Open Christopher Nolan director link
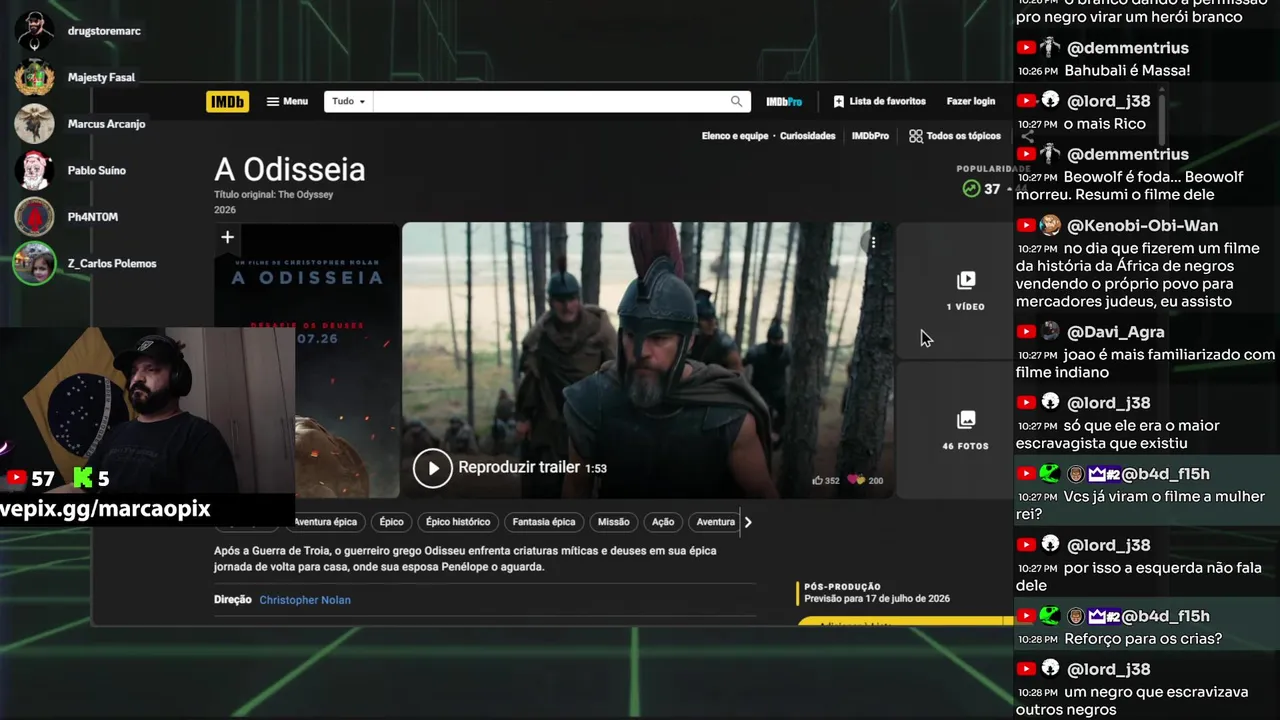This screenshot has height=720, width=1280. click(x=305, y=600)
